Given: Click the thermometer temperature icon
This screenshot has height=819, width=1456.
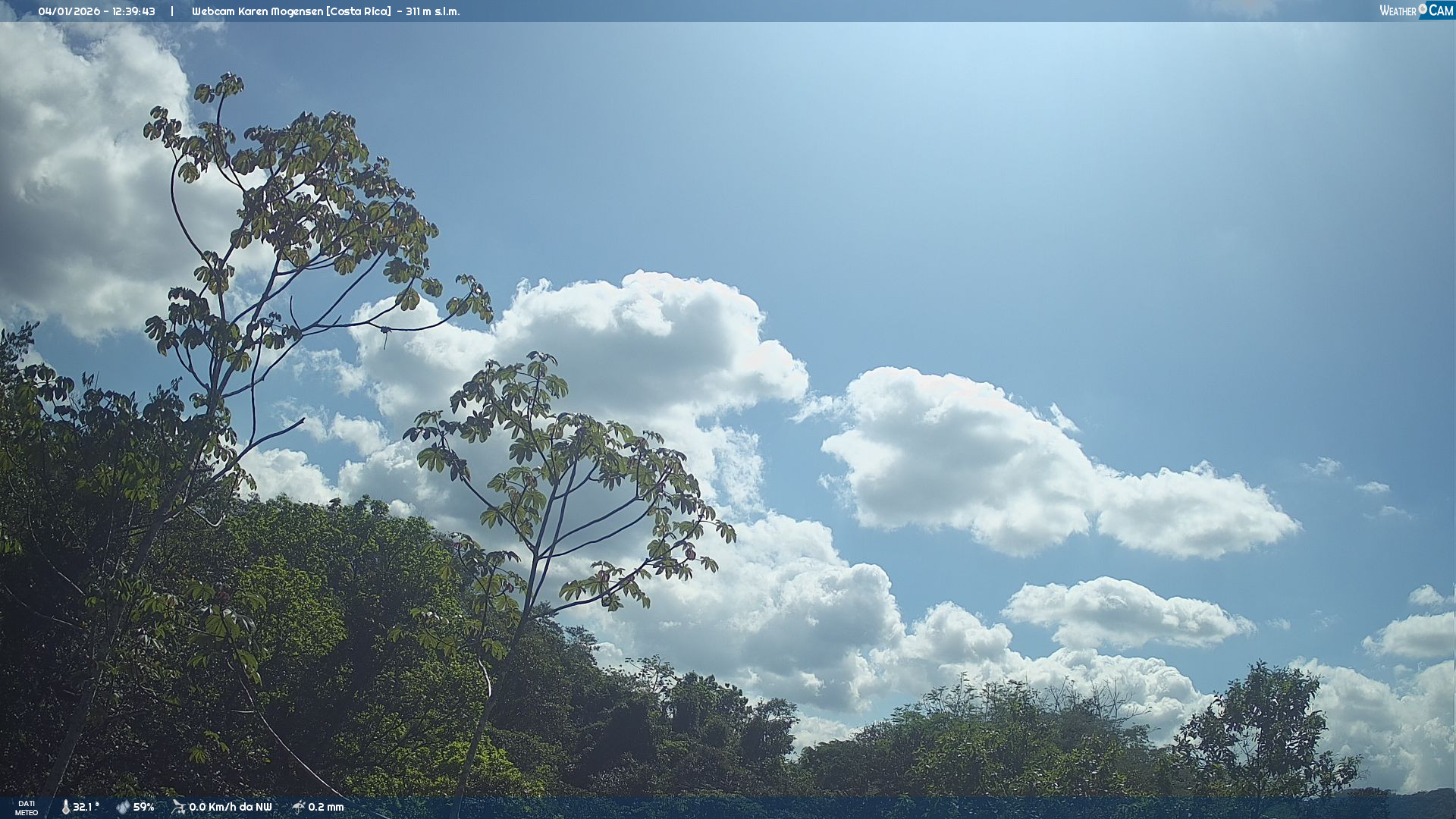Looking at the screenshot, I should coord(65,807).
